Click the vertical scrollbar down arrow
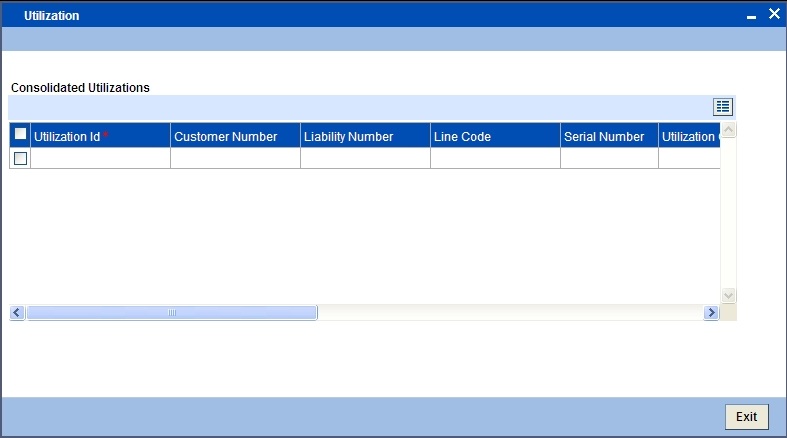The image size is (787, 438). [x=728, y=296]
